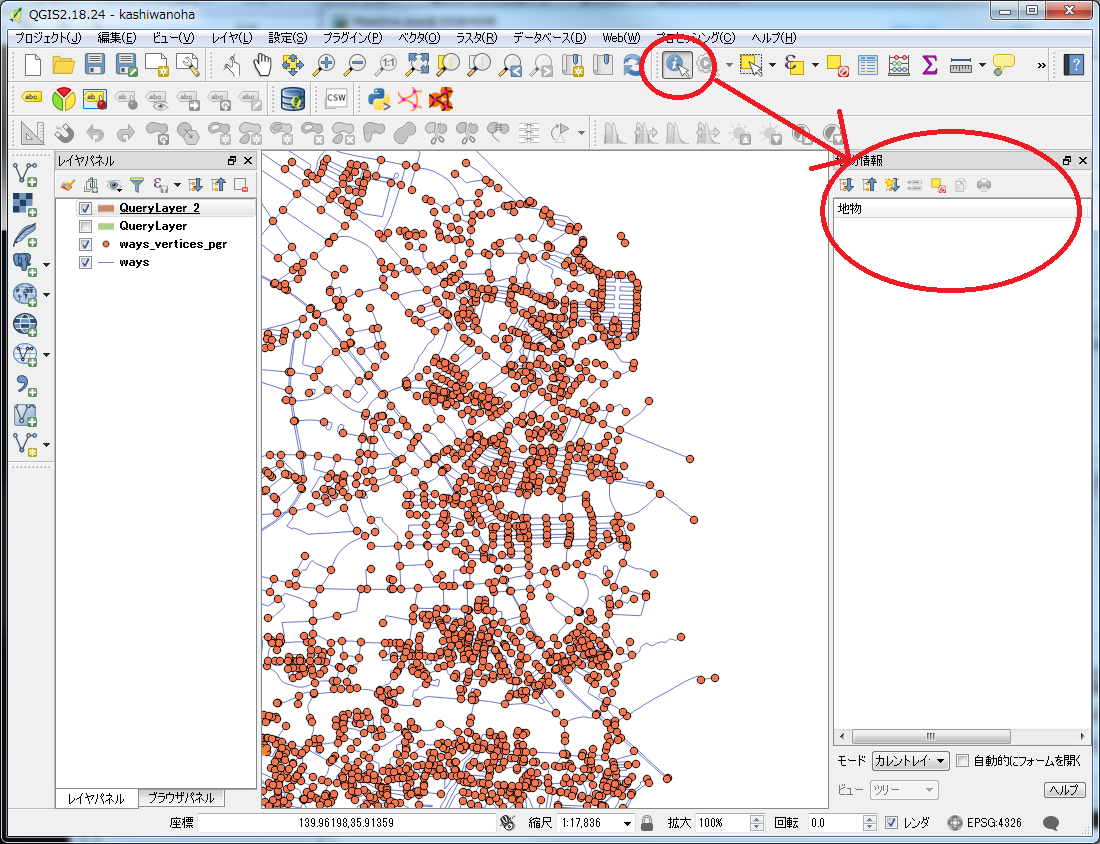Click the Open Attribute Table icon
1100x844 pixels.
pos(867,65)
